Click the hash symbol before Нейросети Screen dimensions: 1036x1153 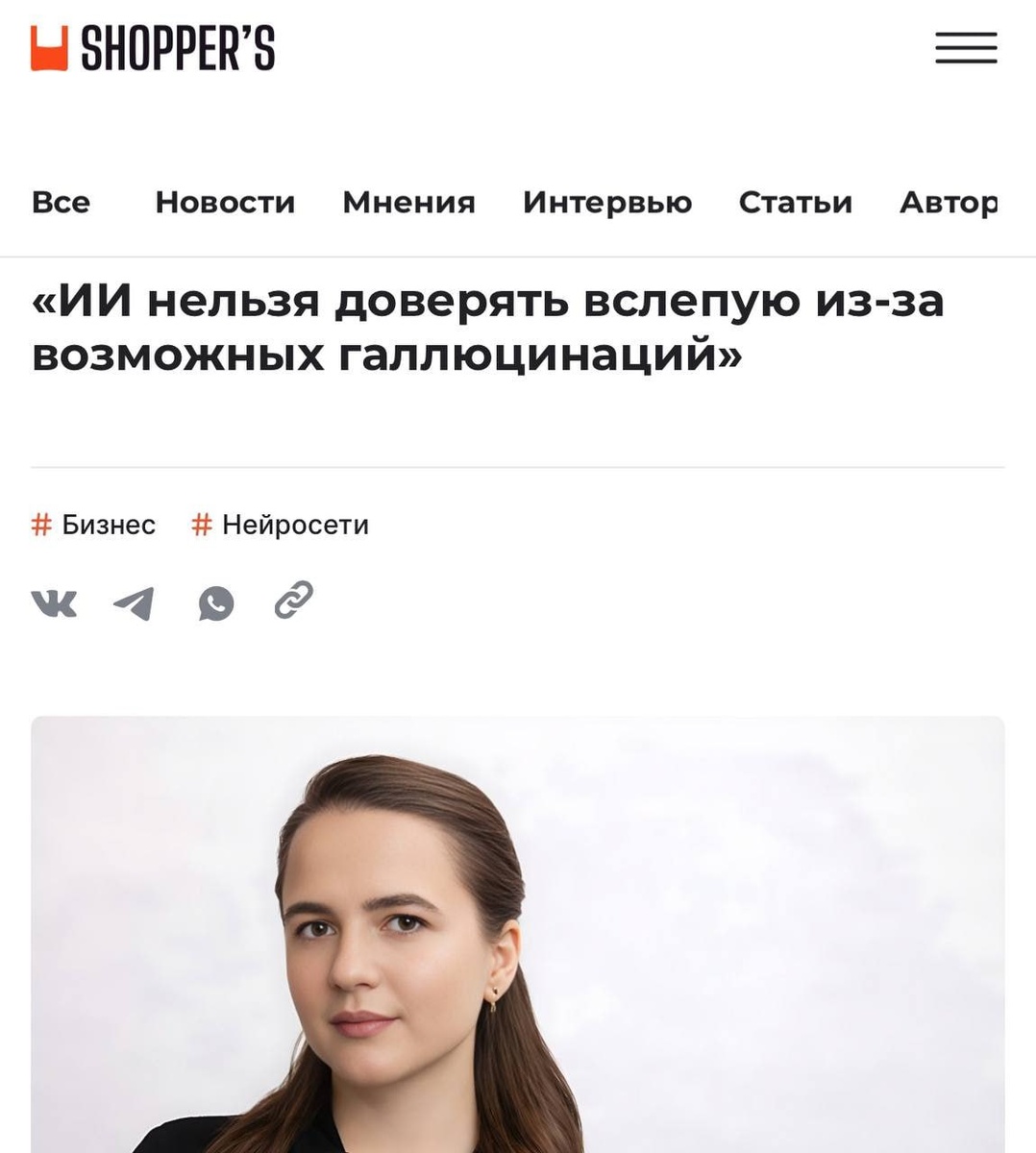pyautogui.click(x=201, y=525)
